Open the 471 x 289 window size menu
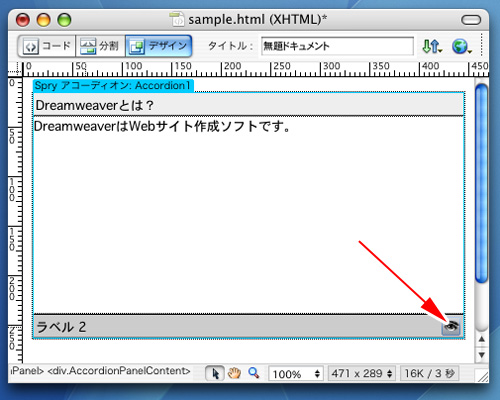The width and height of the screenshot is (500, 400). [x=362, y=374]
